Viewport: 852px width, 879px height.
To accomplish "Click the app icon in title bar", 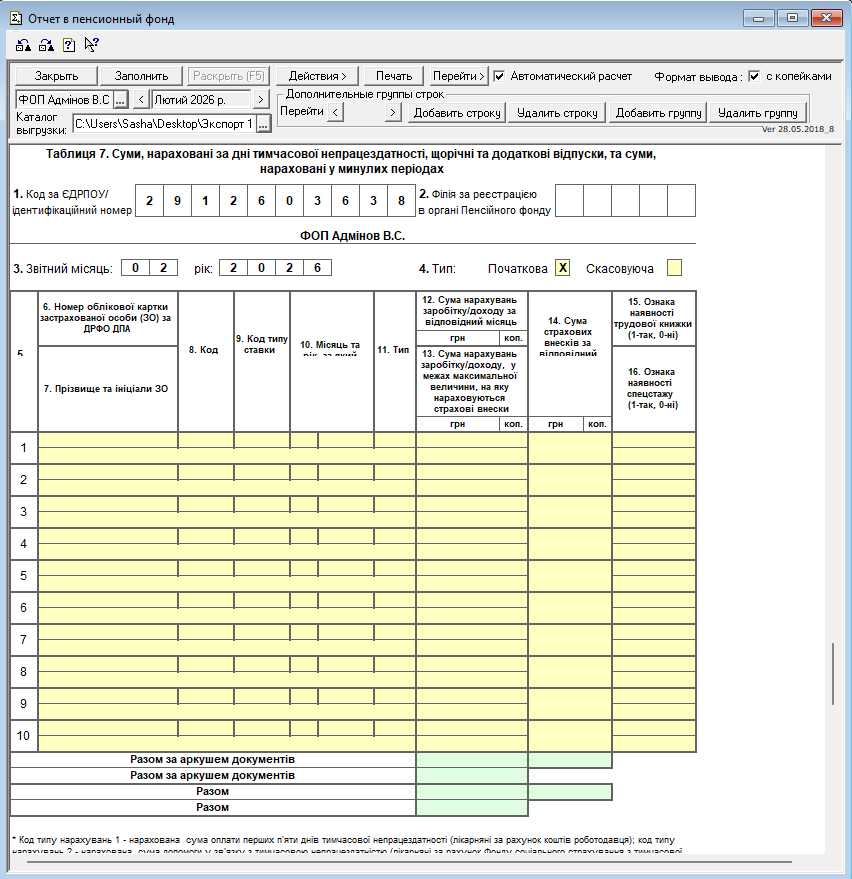I will pyautogui.click(x=12, y=17).
